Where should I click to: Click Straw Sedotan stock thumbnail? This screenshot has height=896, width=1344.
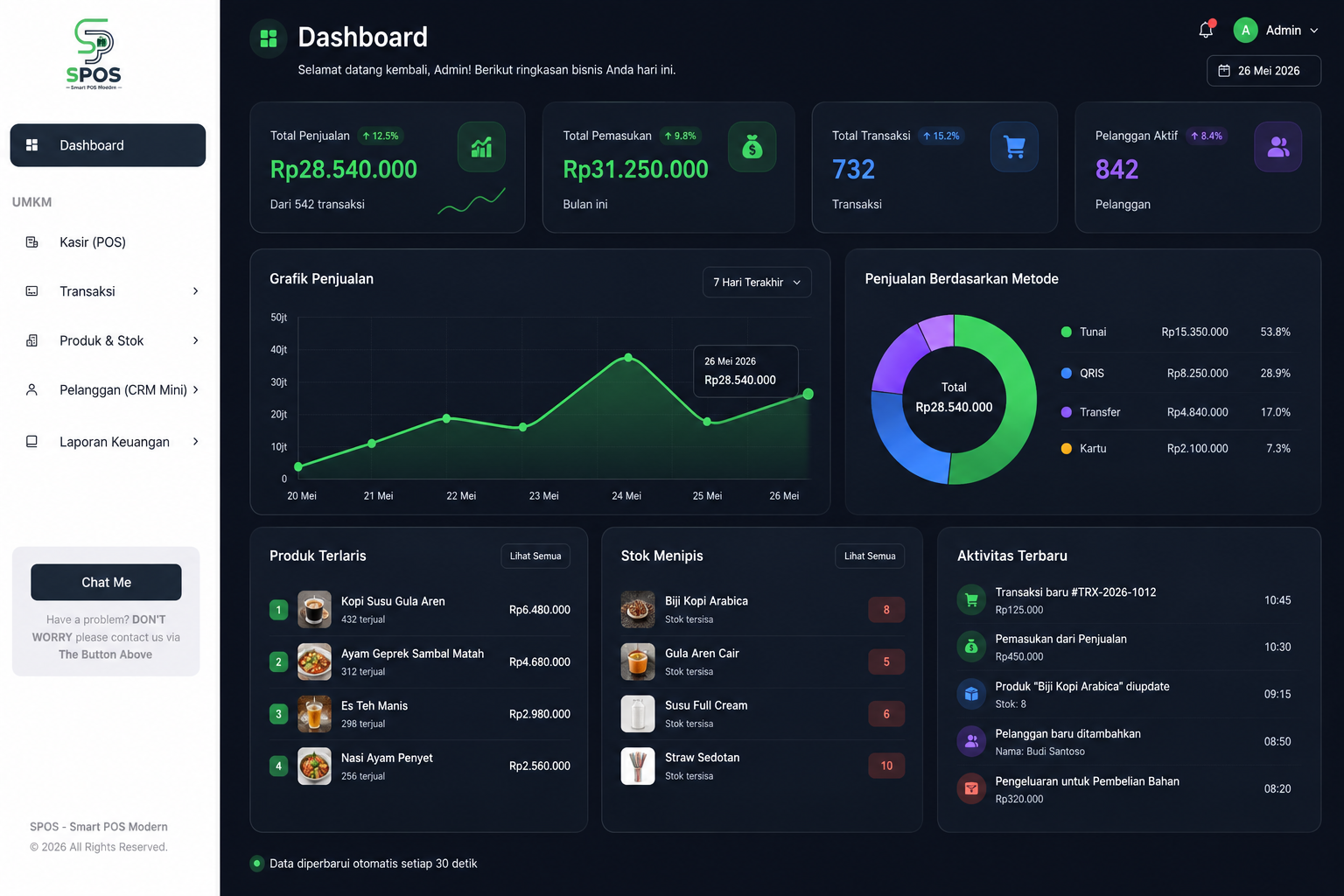click(x=638, y=766)
